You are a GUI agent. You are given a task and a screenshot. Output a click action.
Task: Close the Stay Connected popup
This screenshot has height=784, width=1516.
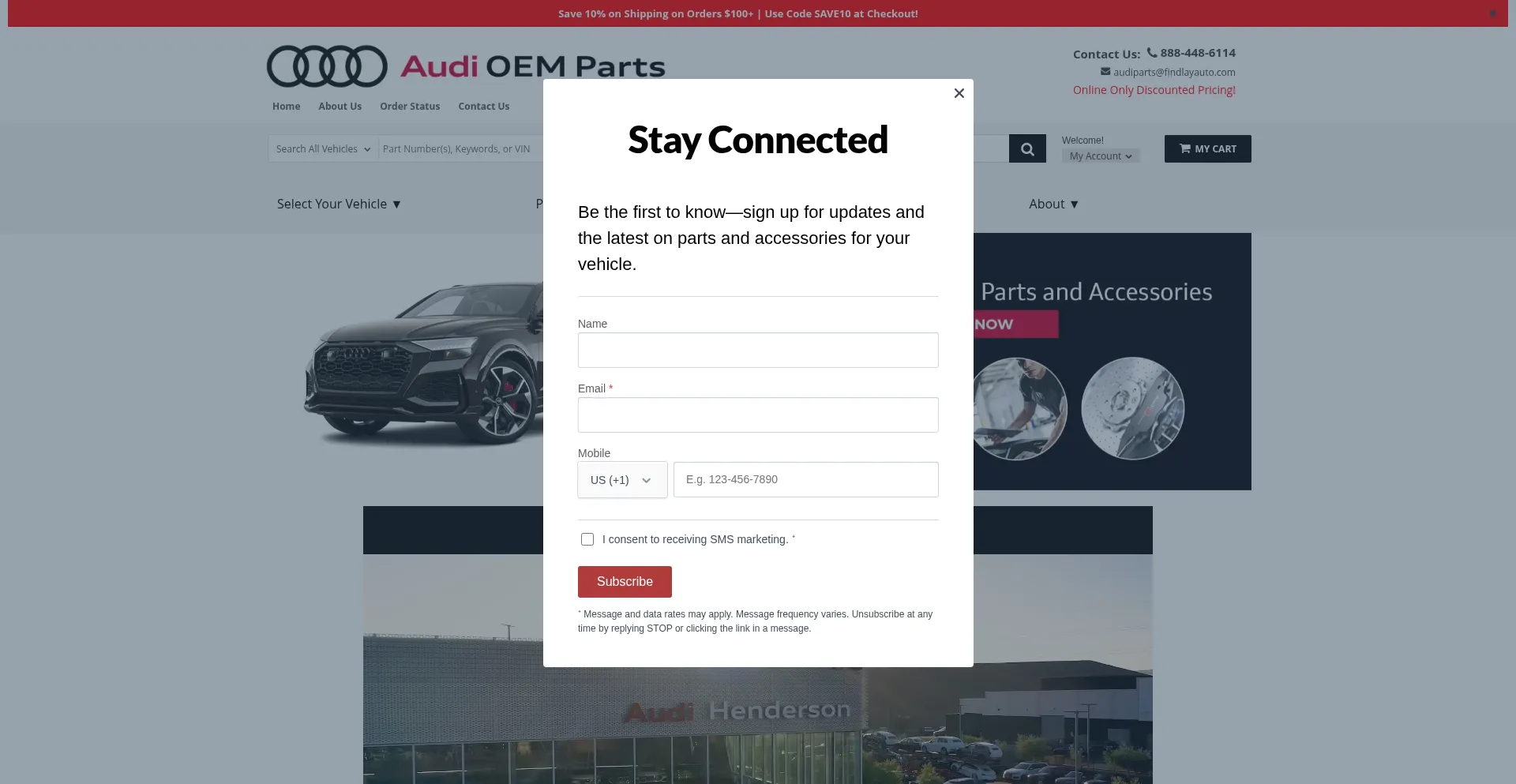959,93
